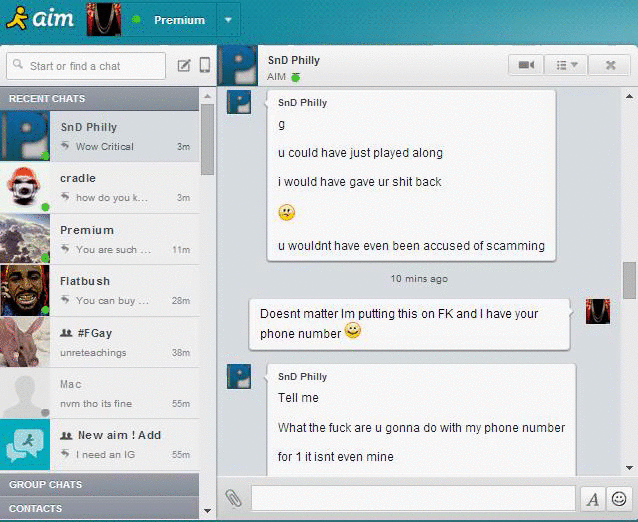The width and height of the screenshot is (638, 522).
Task: Open the #FGay group chat
Action: pos(100,342)
